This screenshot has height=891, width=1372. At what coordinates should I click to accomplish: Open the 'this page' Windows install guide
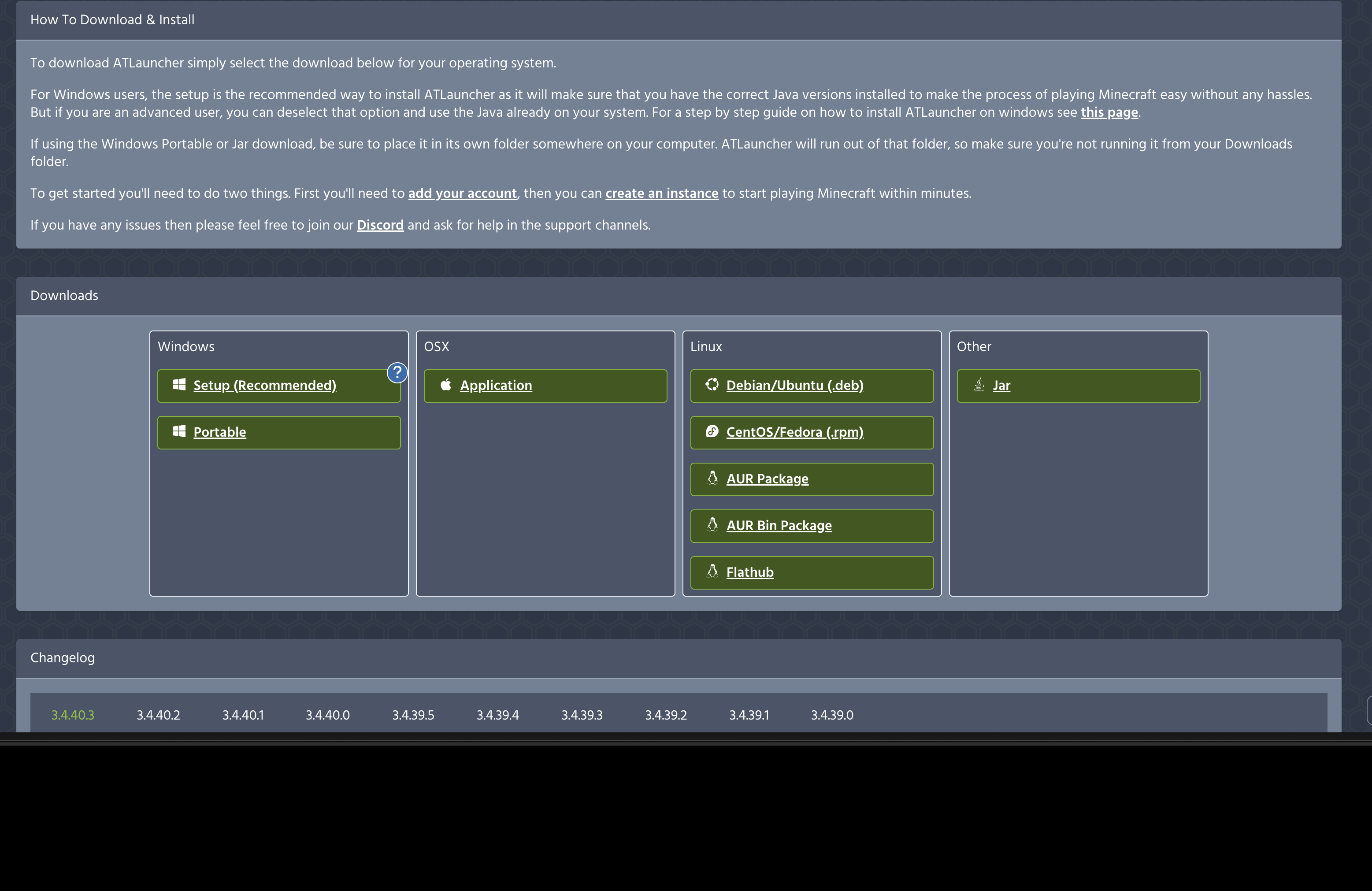point(1109,112)
